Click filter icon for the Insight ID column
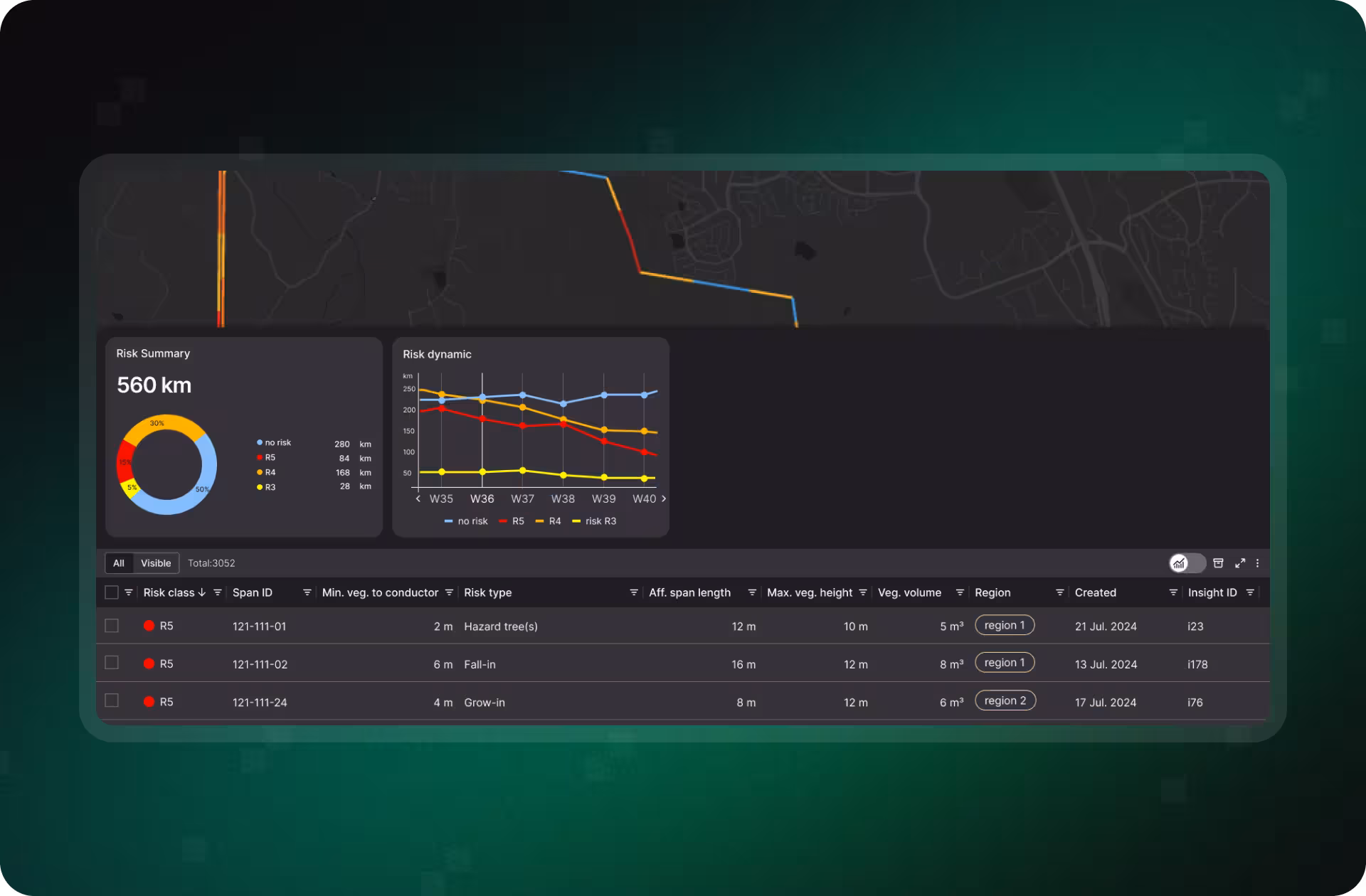The width and height of the screenshot is (1366, 896). click(x=1250, y=592)
